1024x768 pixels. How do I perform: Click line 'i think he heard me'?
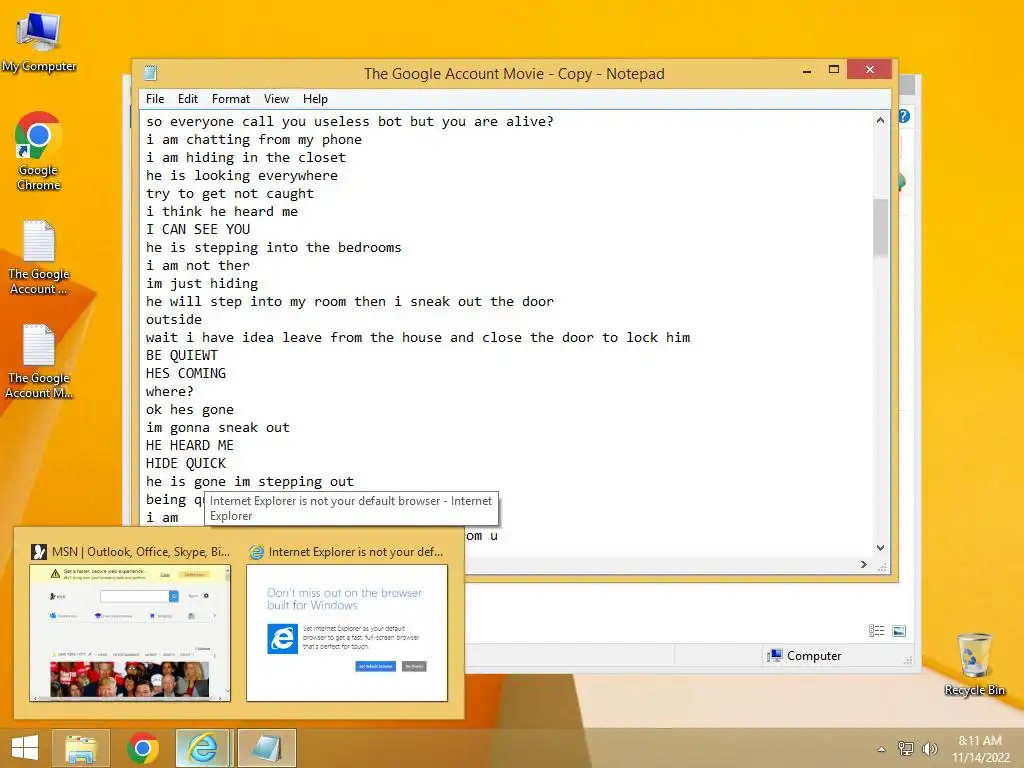point(221,211)
